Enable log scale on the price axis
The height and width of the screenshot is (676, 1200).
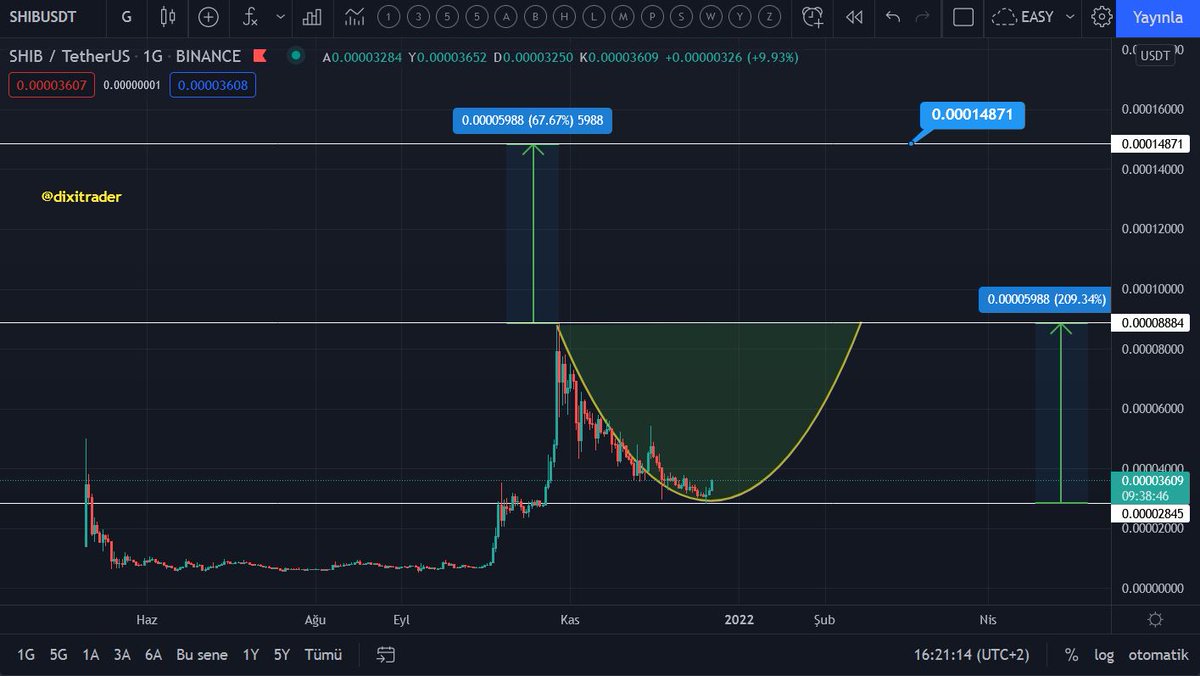pos(1104,655)
